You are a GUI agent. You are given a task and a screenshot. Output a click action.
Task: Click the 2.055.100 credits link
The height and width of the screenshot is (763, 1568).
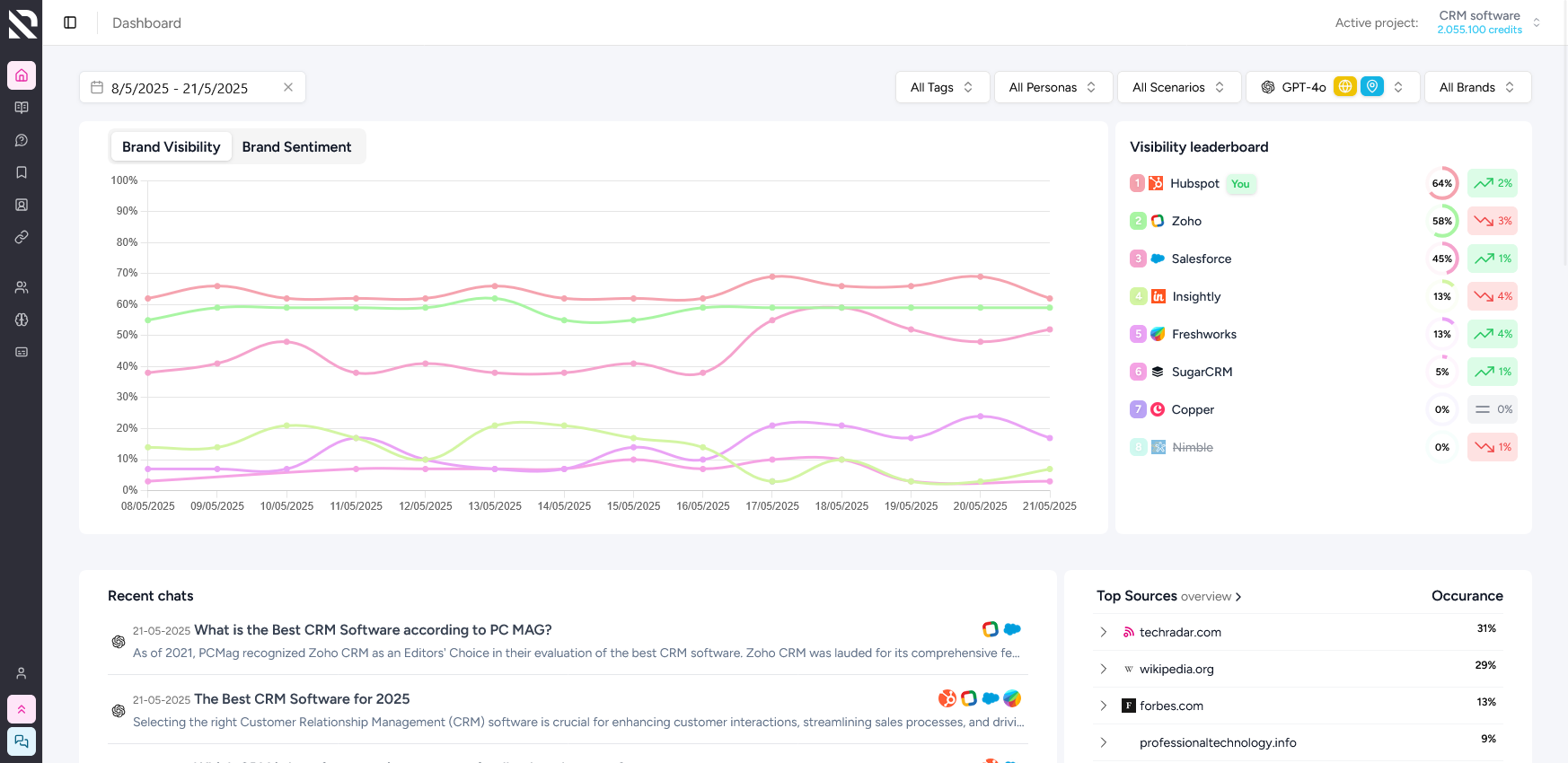[1479, 30]
